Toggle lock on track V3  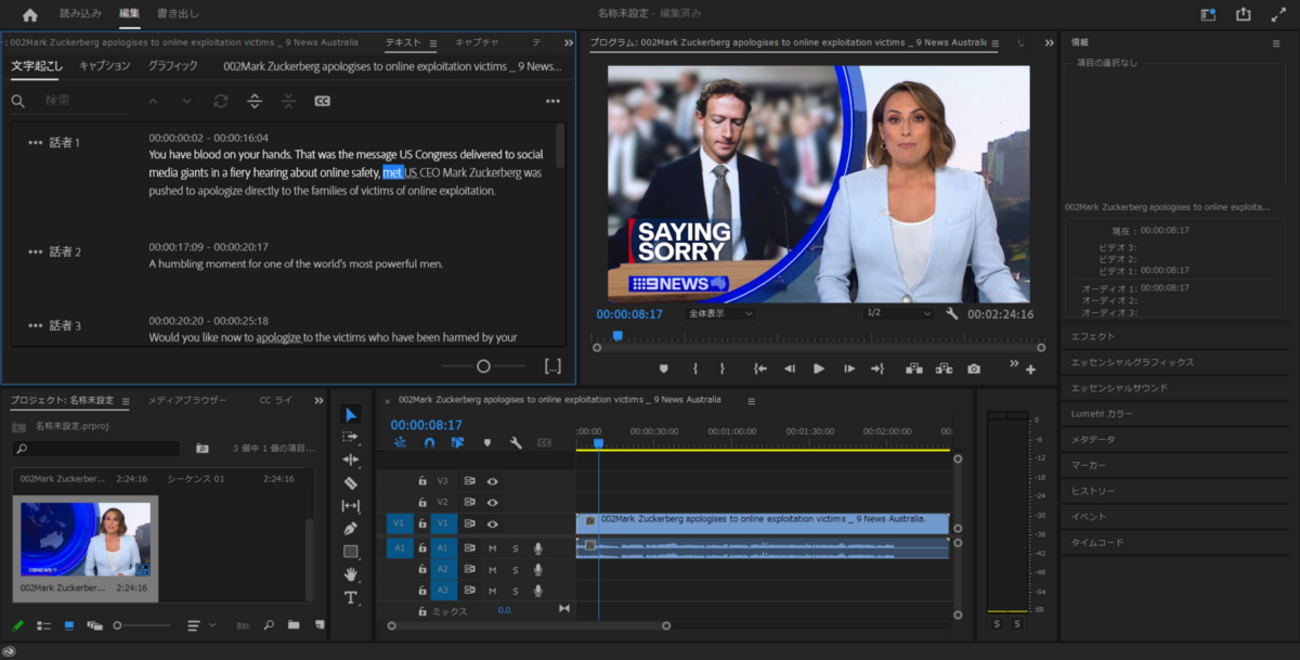pyautogui.click(x=422, y=481)
